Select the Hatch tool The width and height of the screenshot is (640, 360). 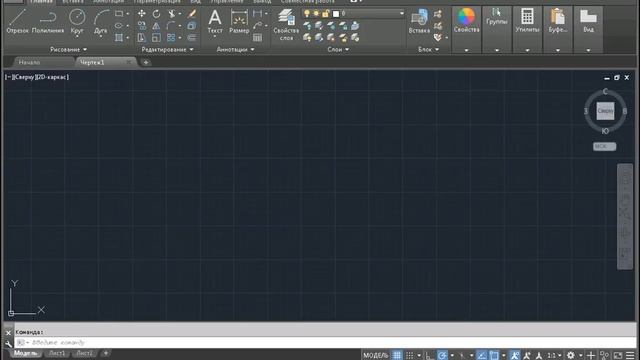[119, 38]
